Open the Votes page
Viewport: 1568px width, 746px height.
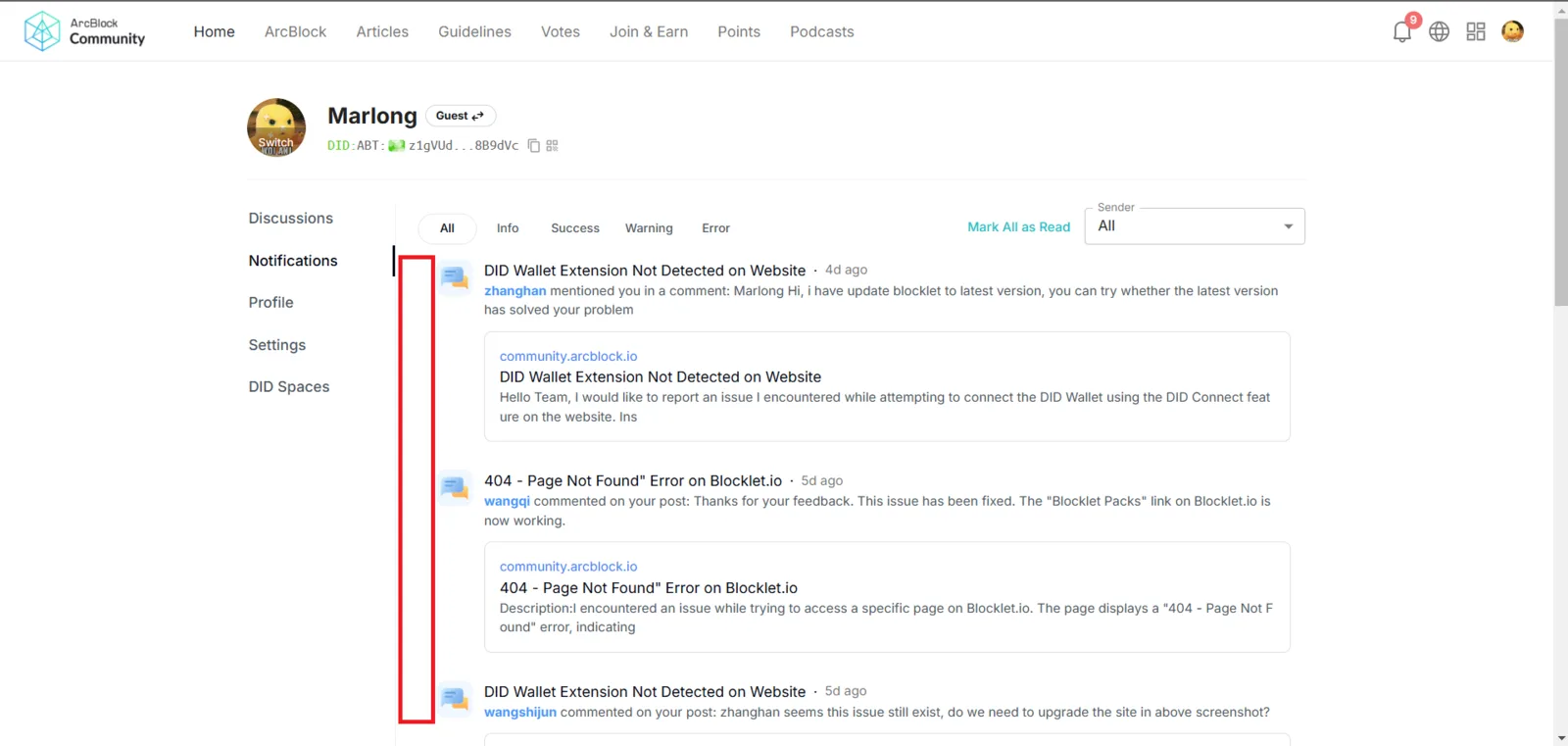[561, 31]
